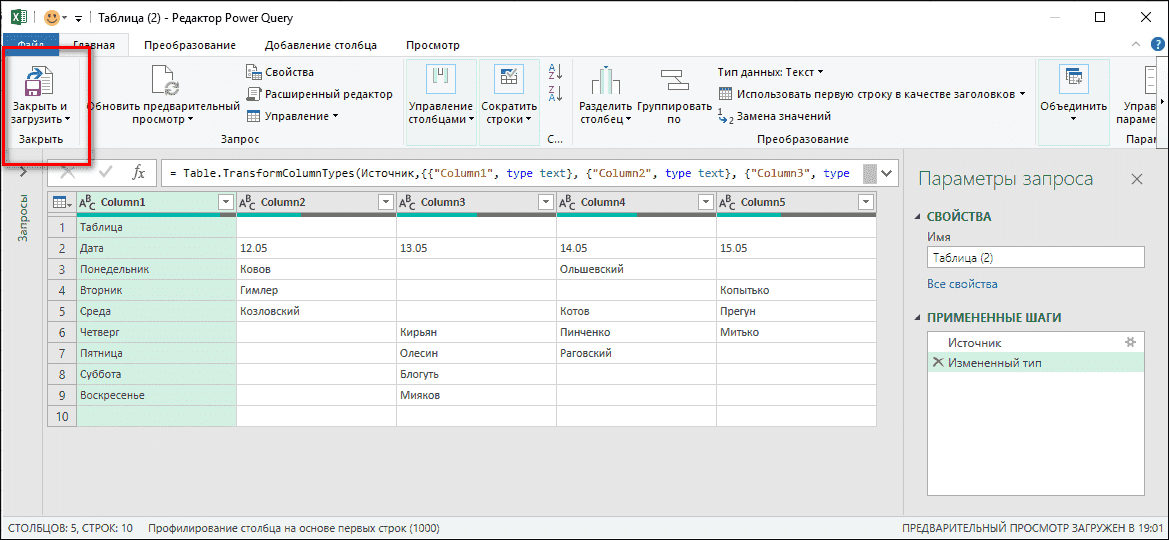Open the Добавление столбца tab

(x=320, y=45)
